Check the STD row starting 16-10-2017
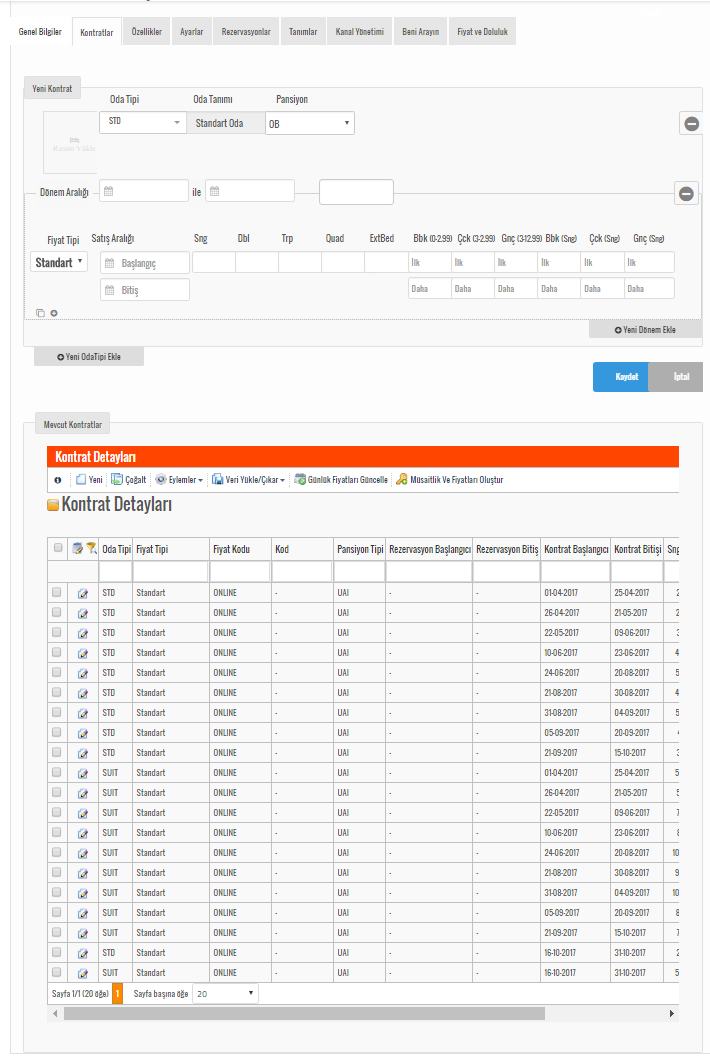710x1063 pixels. coord(57,952)
